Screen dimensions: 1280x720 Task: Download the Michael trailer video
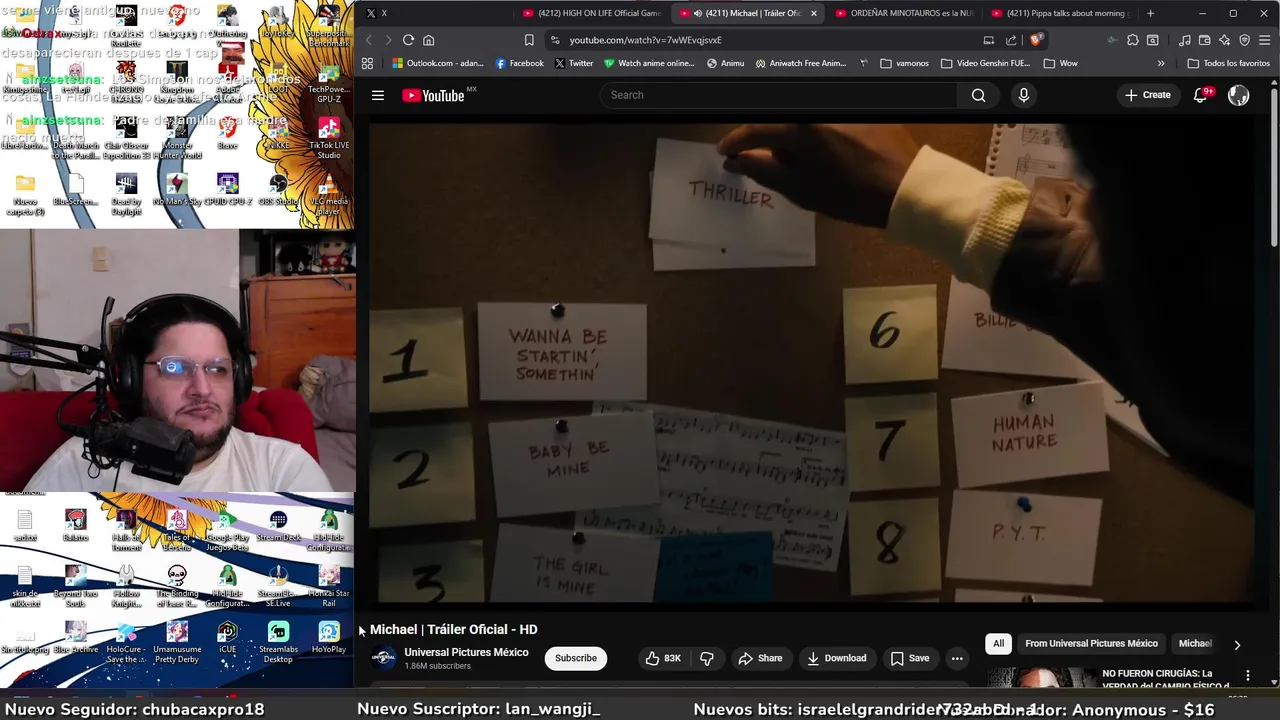[x=837, y=658]
